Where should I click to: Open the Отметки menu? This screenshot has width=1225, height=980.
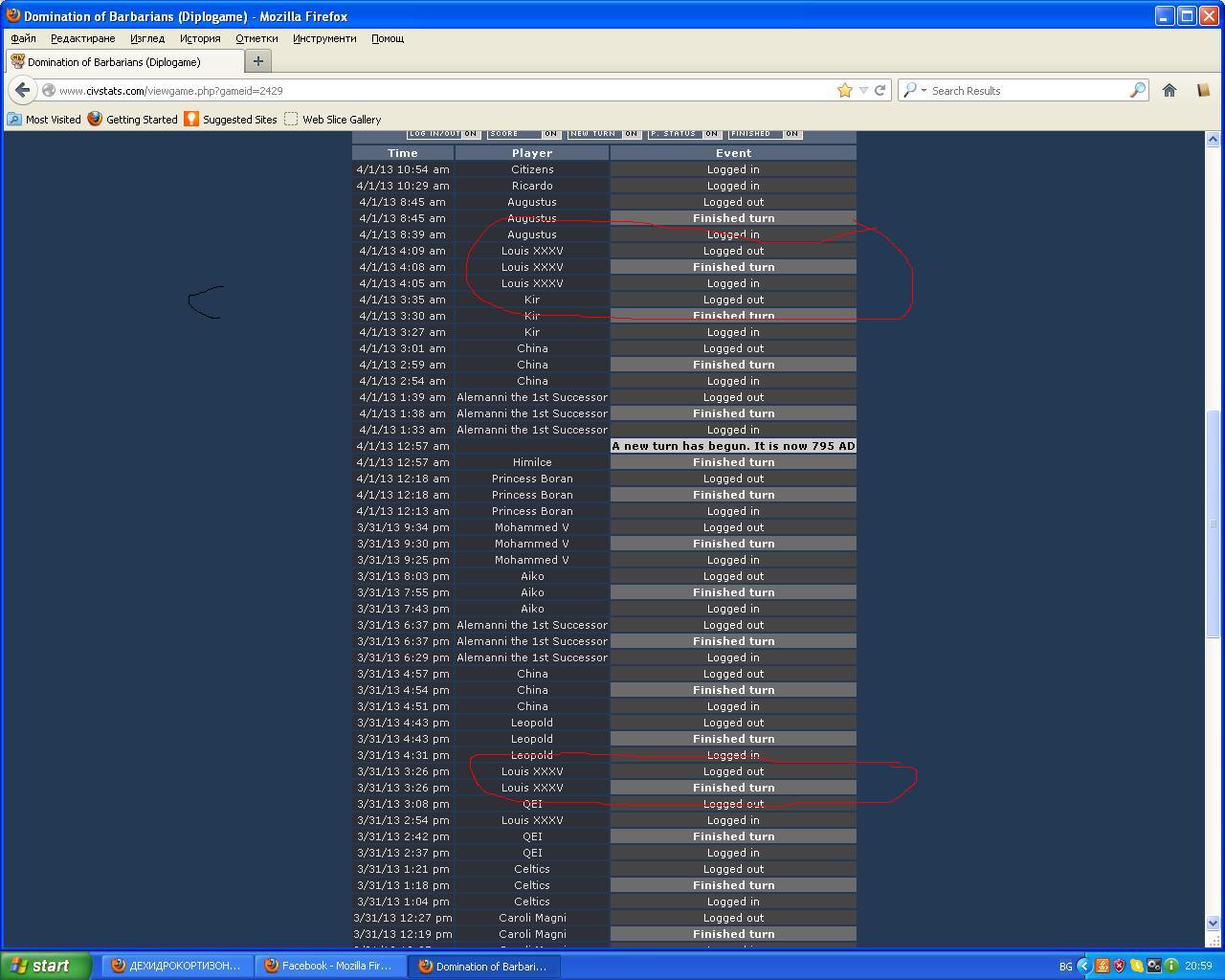pyautogui.click(x=256, y=38)
